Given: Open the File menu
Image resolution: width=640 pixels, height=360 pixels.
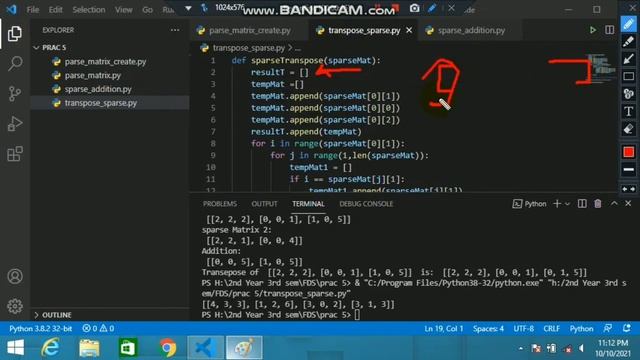Looking at the screenshot, I should point(33,9).
